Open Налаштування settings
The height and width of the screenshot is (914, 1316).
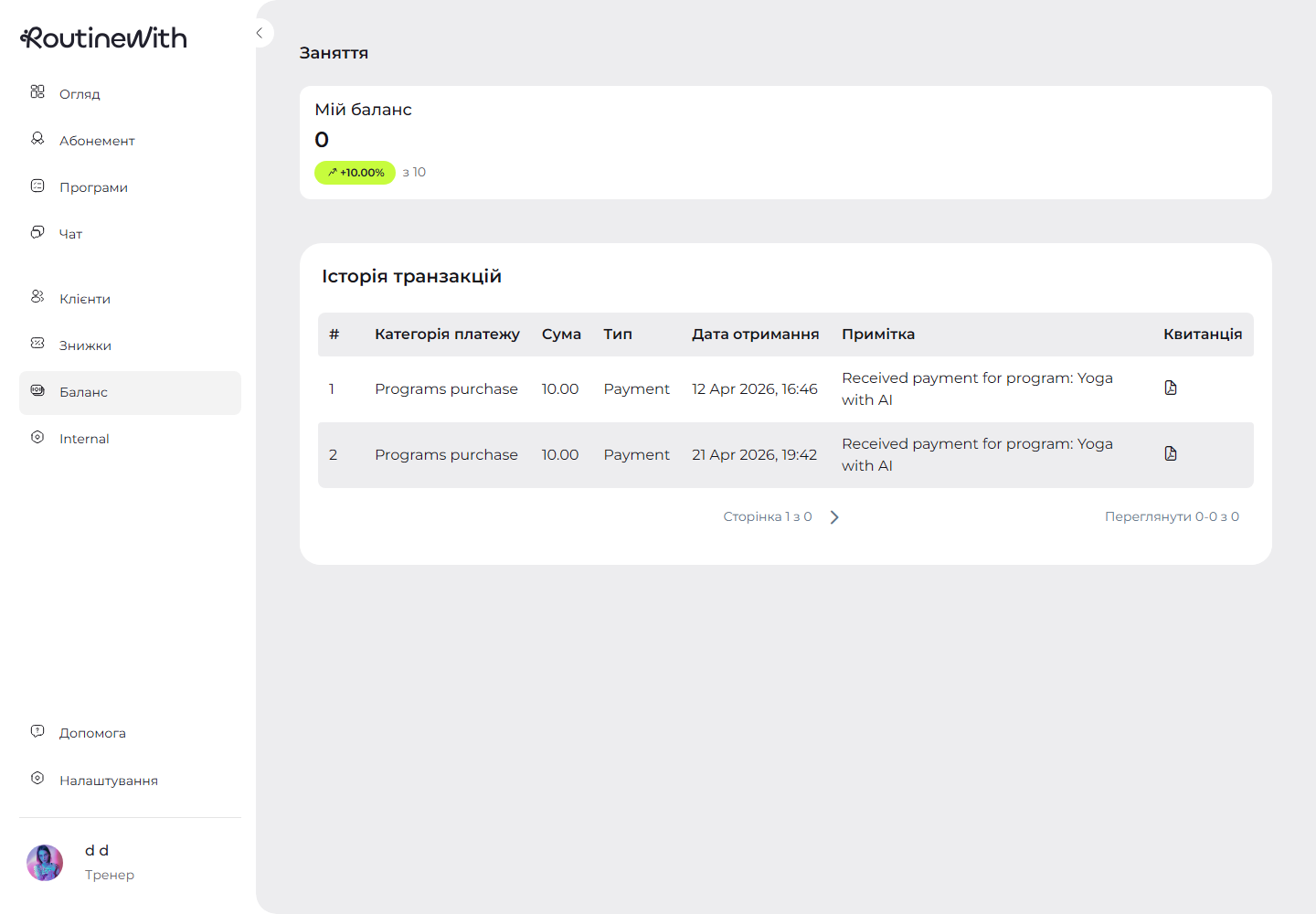108,781
